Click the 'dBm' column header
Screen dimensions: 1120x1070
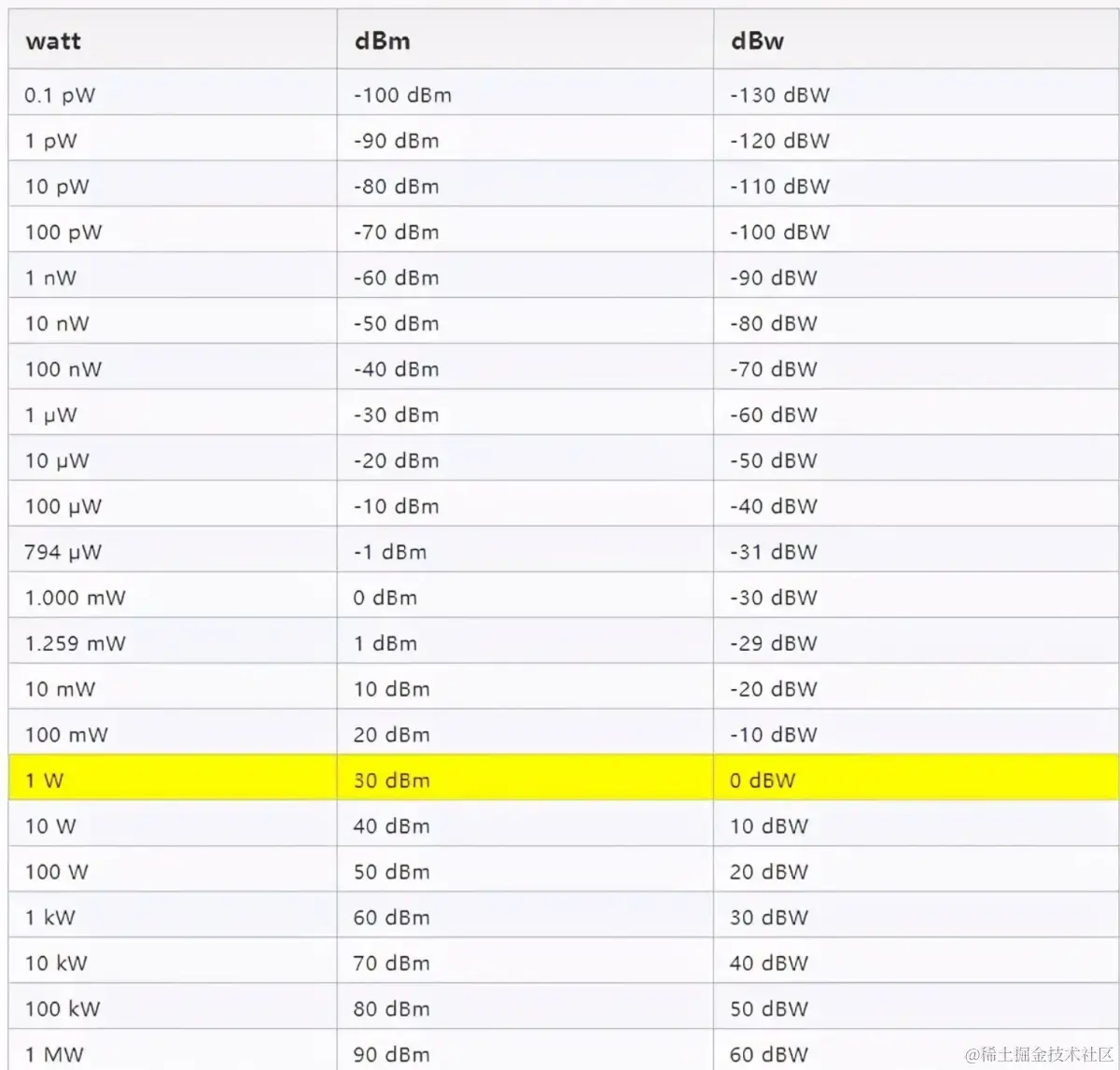click(525, 40)
